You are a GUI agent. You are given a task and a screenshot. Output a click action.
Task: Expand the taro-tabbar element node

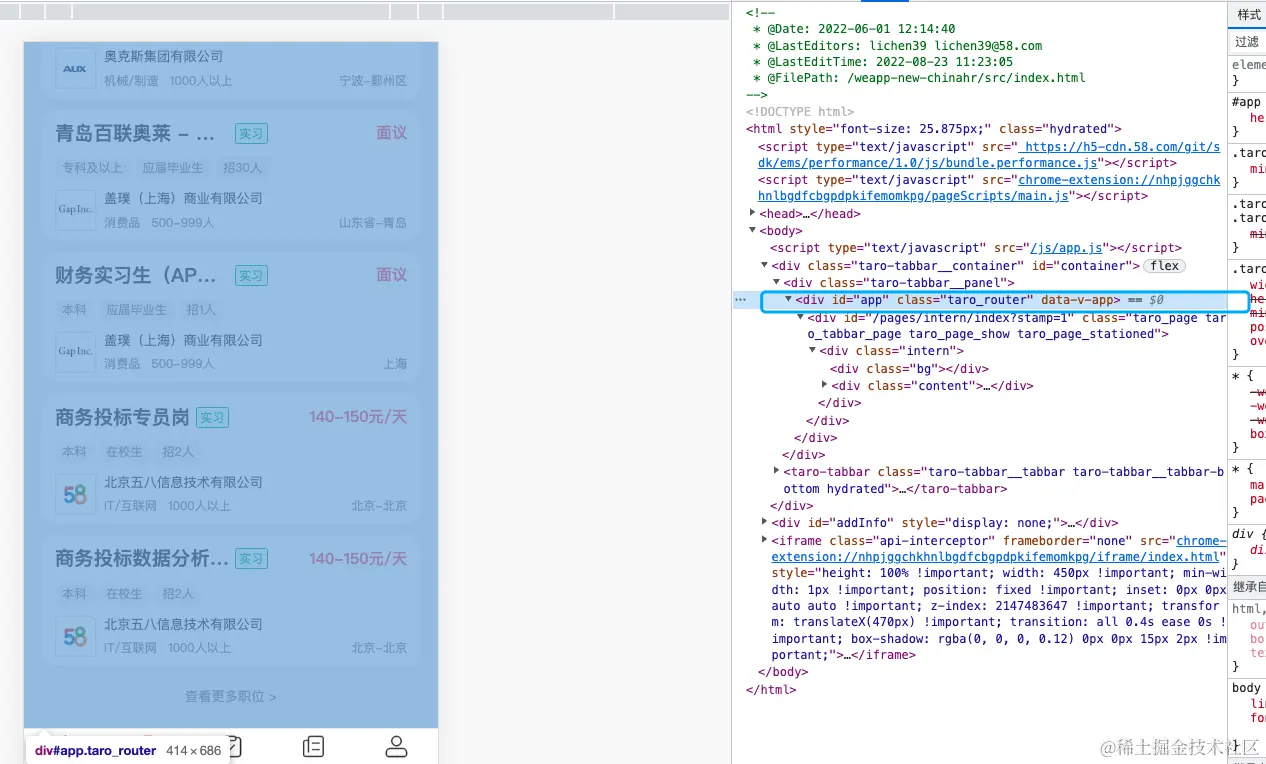(x=777, y=472)
